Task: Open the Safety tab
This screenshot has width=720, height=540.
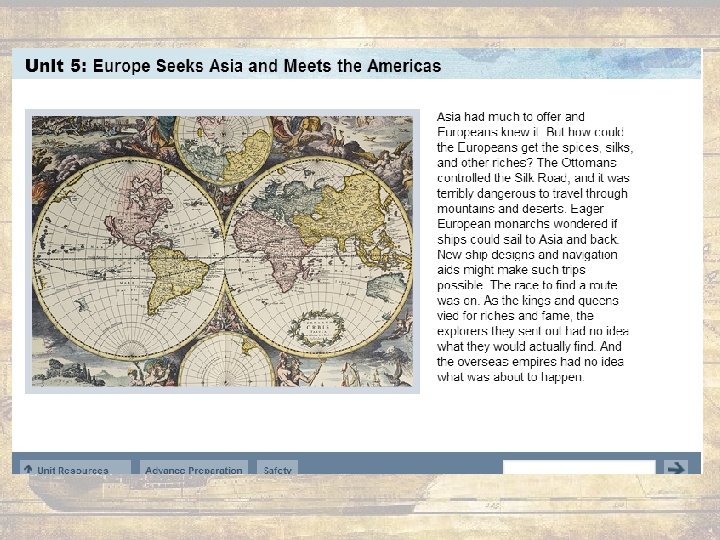Action: [x=277, y=467]
